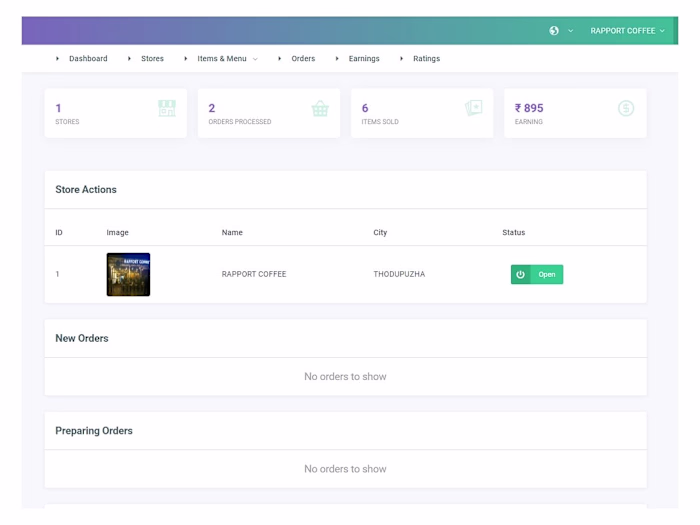Click the store icon on Stores card
Screen dimensions: 700x525
(x=167, y=108)
